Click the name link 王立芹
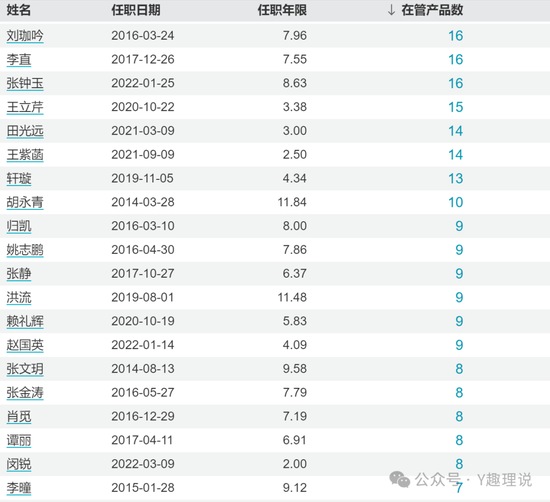550x502 pixels. click(x=25, y=107)
